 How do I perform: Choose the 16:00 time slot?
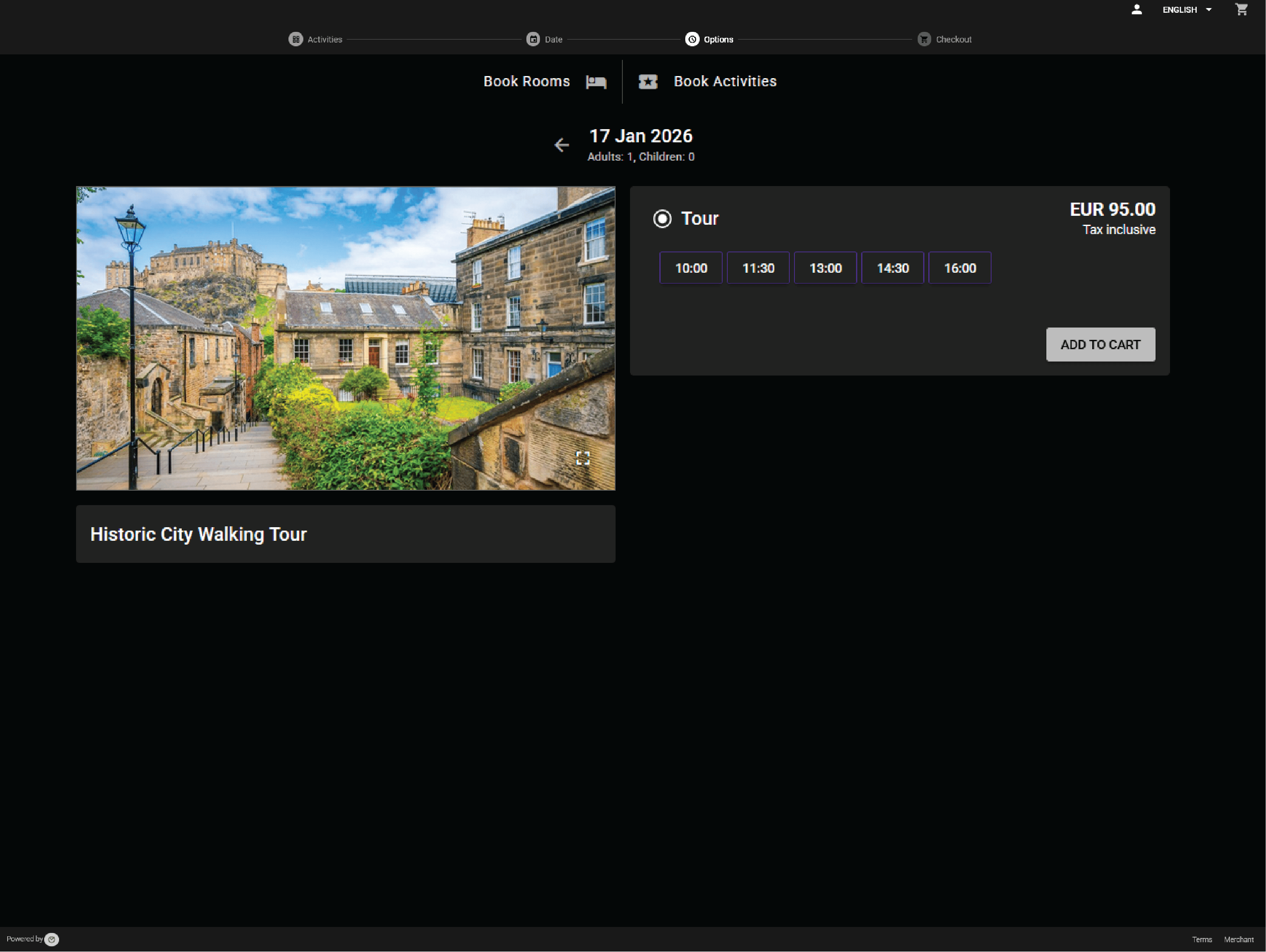[x=959, y=268]
